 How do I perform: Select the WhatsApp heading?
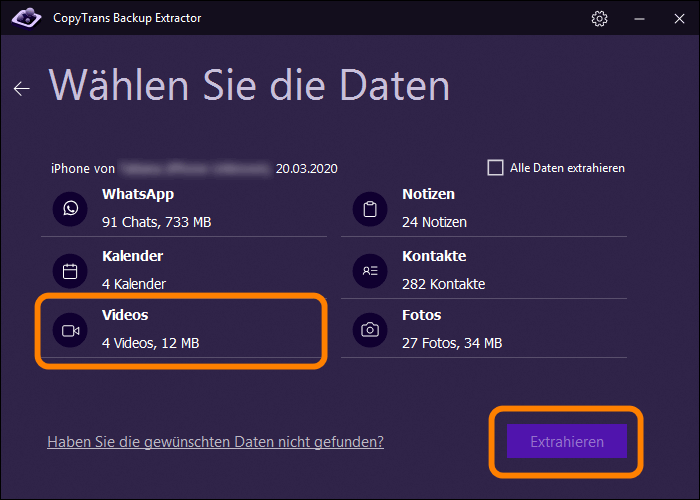pos(138,194)
